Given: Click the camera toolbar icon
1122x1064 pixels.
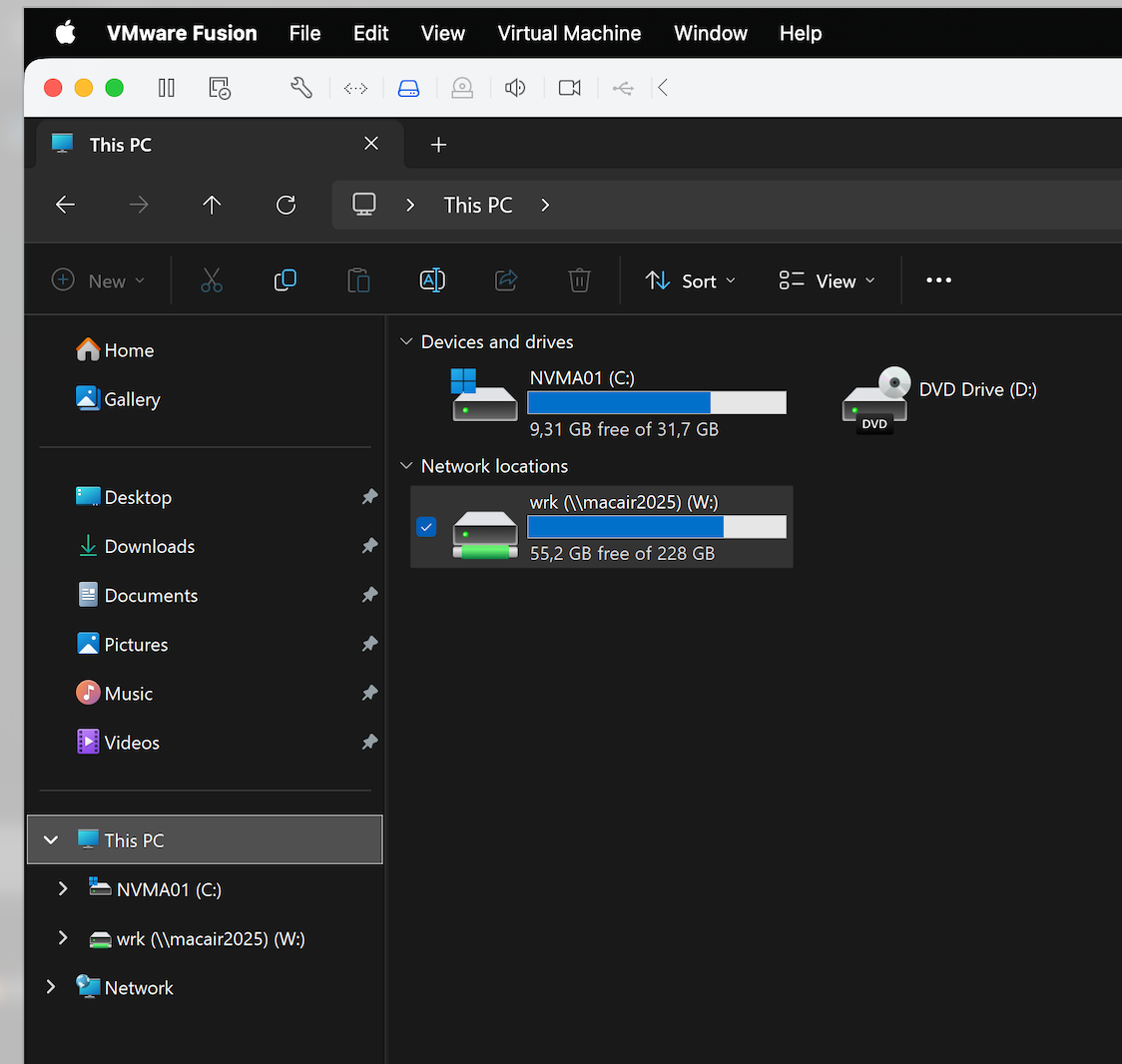Looking at the screenshot, I should (x=570, y=88).
